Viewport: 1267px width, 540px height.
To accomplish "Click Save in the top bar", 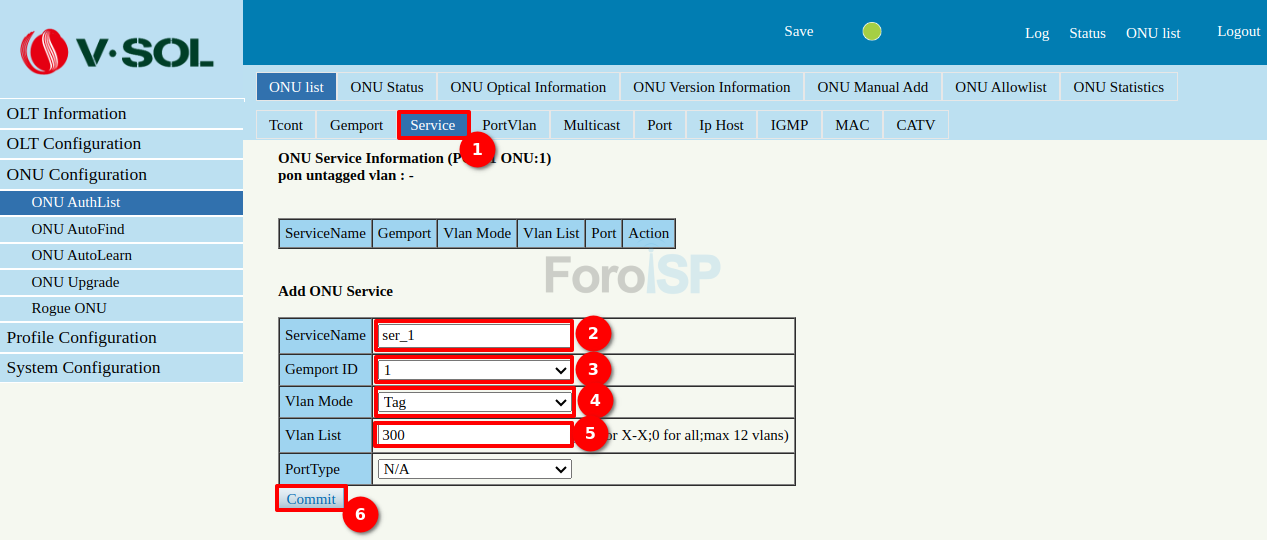I will click(x=798, y=32).
